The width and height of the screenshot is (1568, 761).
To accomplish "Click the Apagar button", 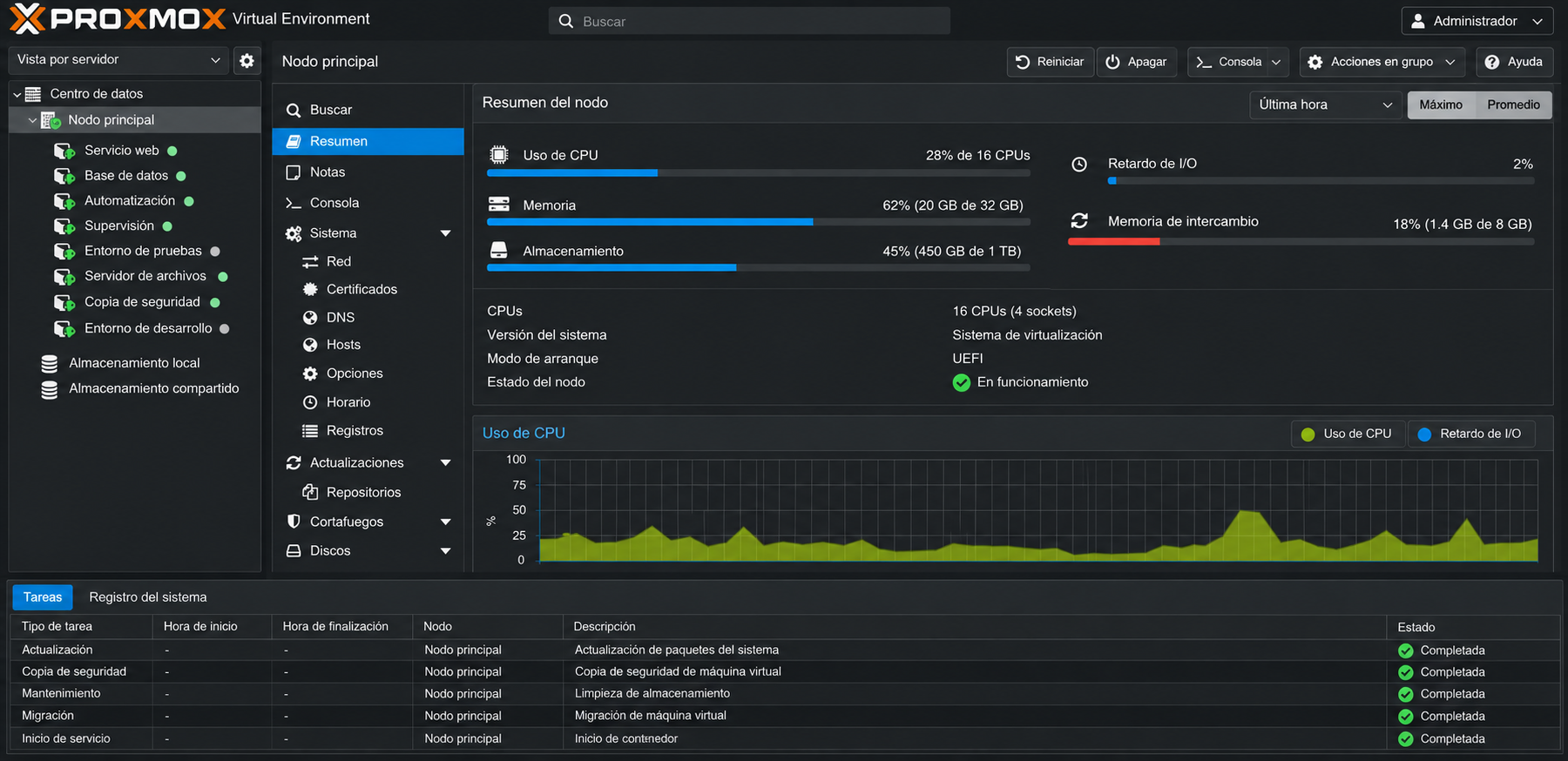I will [x=1137, y=62].
